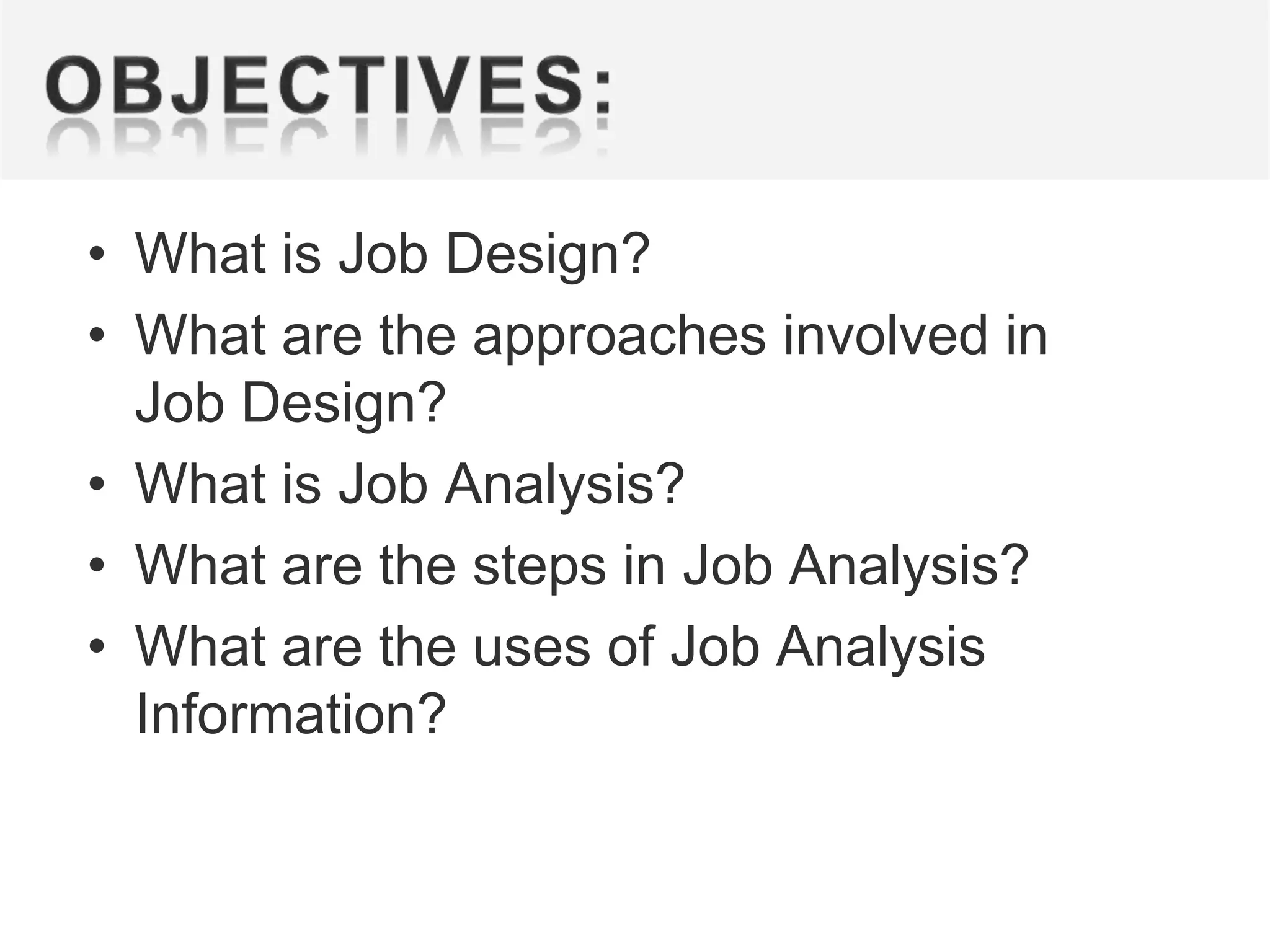Click 'What are the approaches involved in' line
The height and width of the screenshot is (952, 1270).
[591, 337]
